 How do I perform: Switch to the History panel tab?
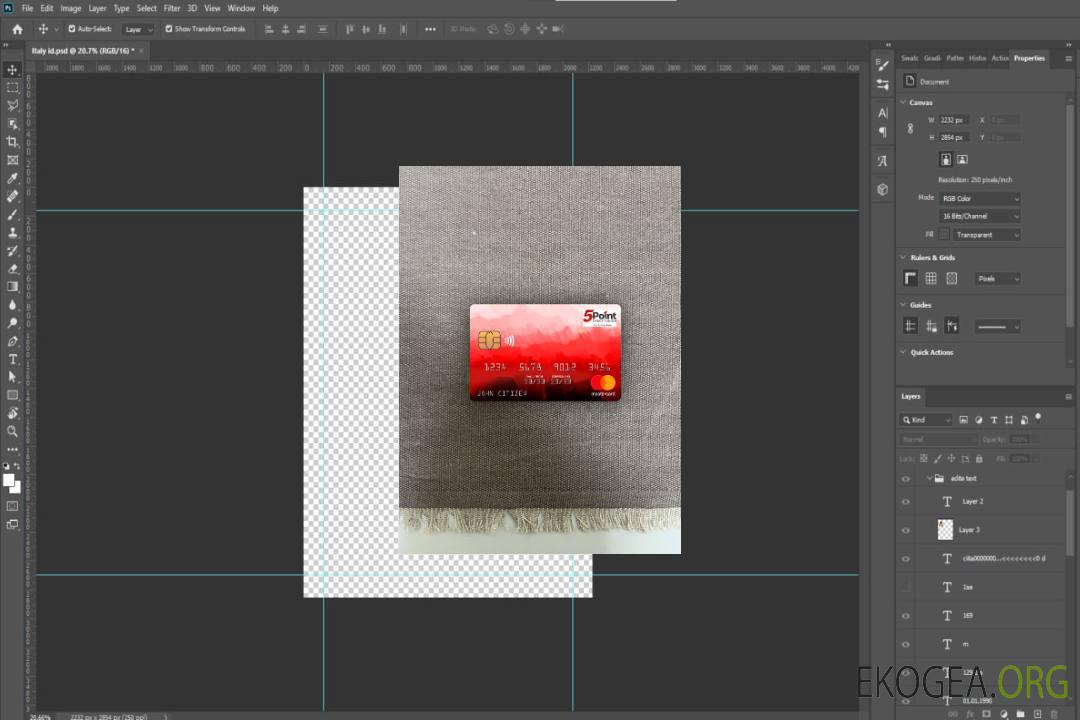click(x=977, y=58)
